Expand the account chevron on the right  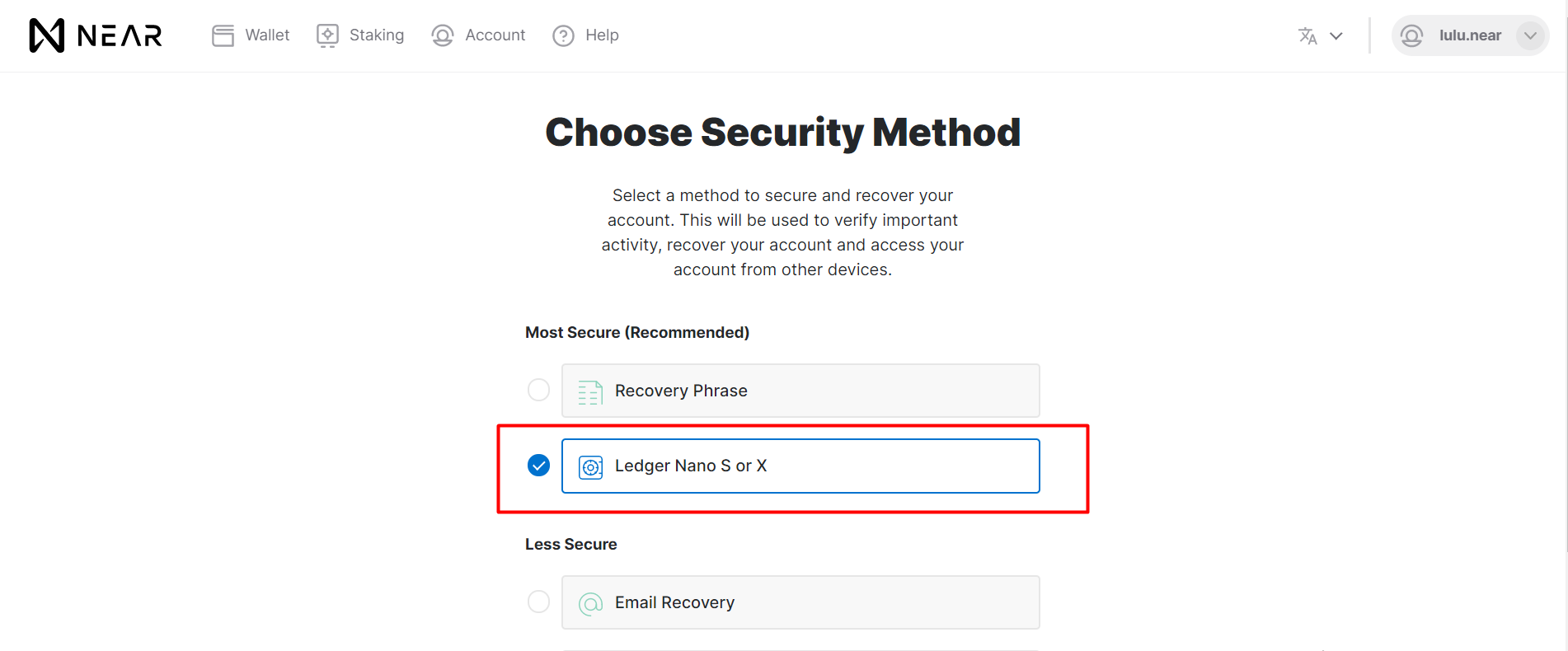(1532, 35)
